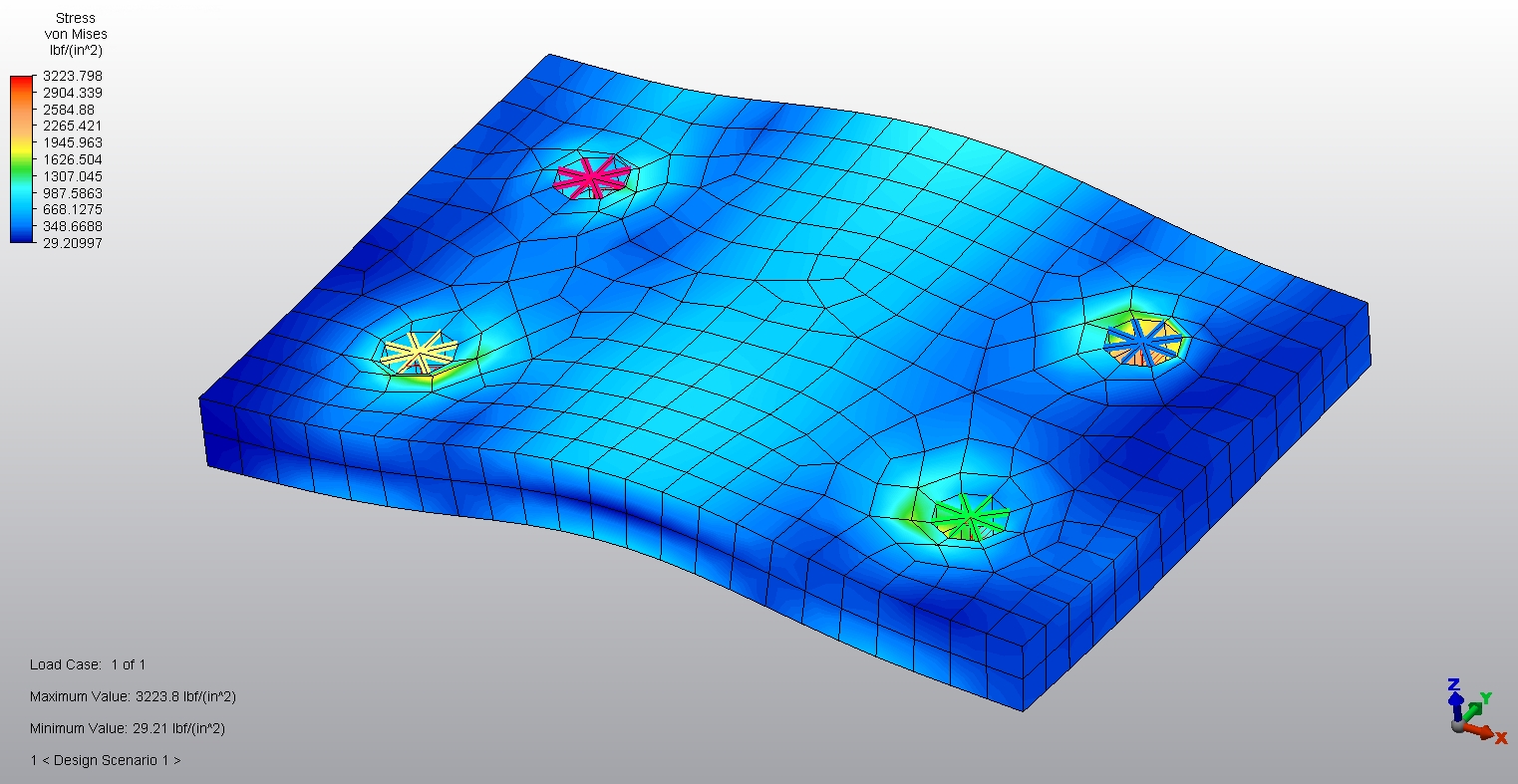Click the legend units label lbf/(in^2)

76,50
